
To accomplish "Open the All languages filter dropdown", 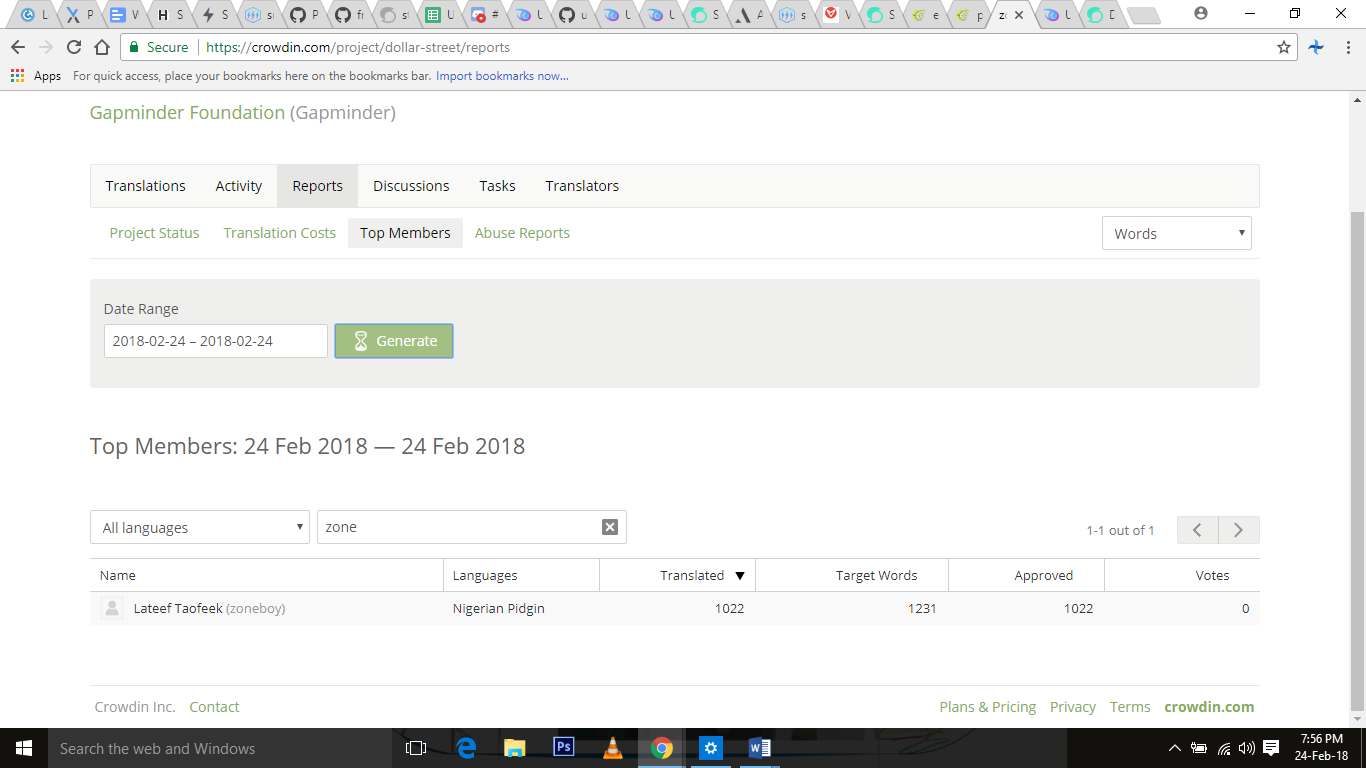I will (x=200, y=527).
